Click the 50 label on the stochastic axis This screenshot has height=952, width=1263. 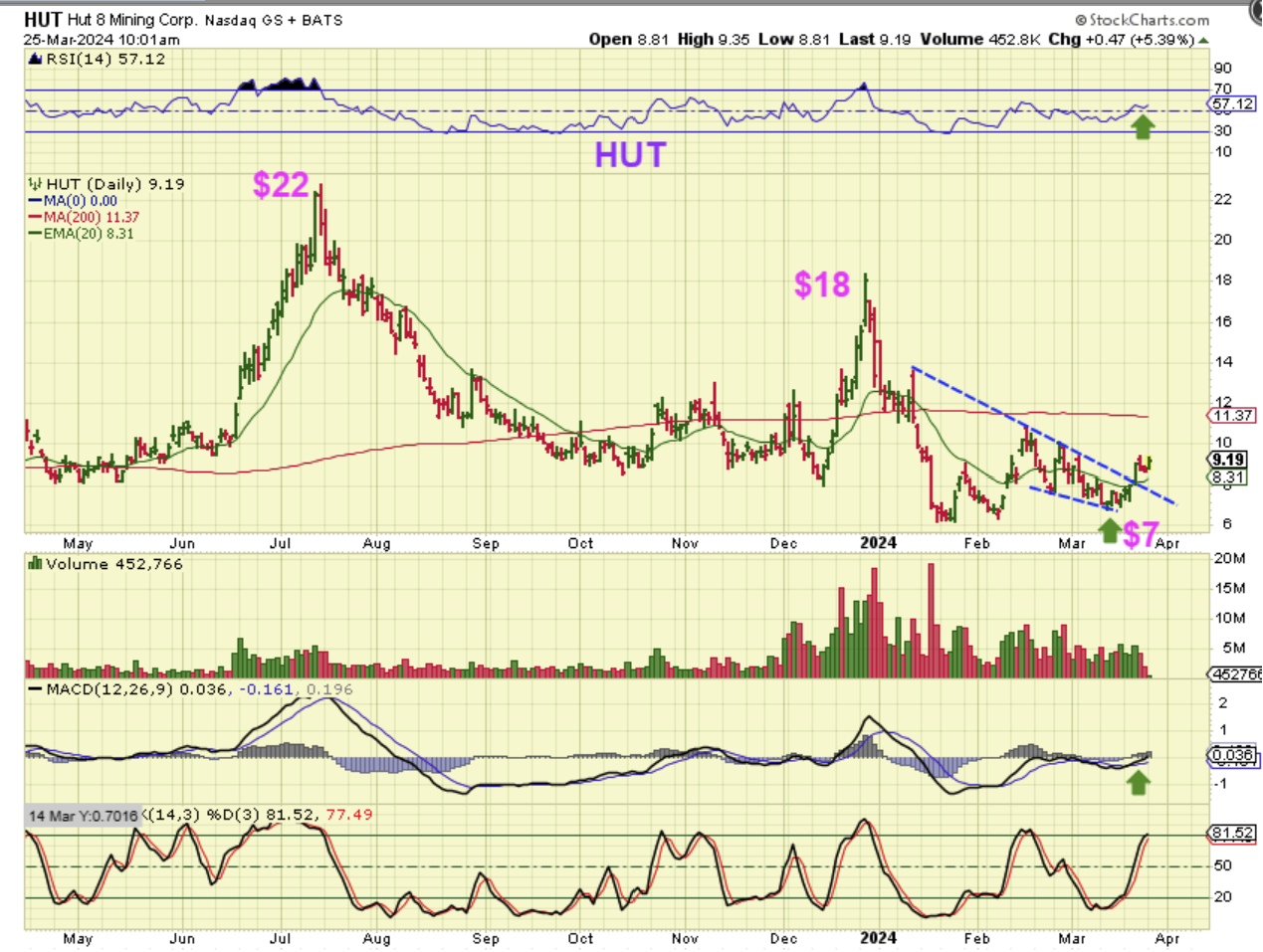[x=1222, y=865]
